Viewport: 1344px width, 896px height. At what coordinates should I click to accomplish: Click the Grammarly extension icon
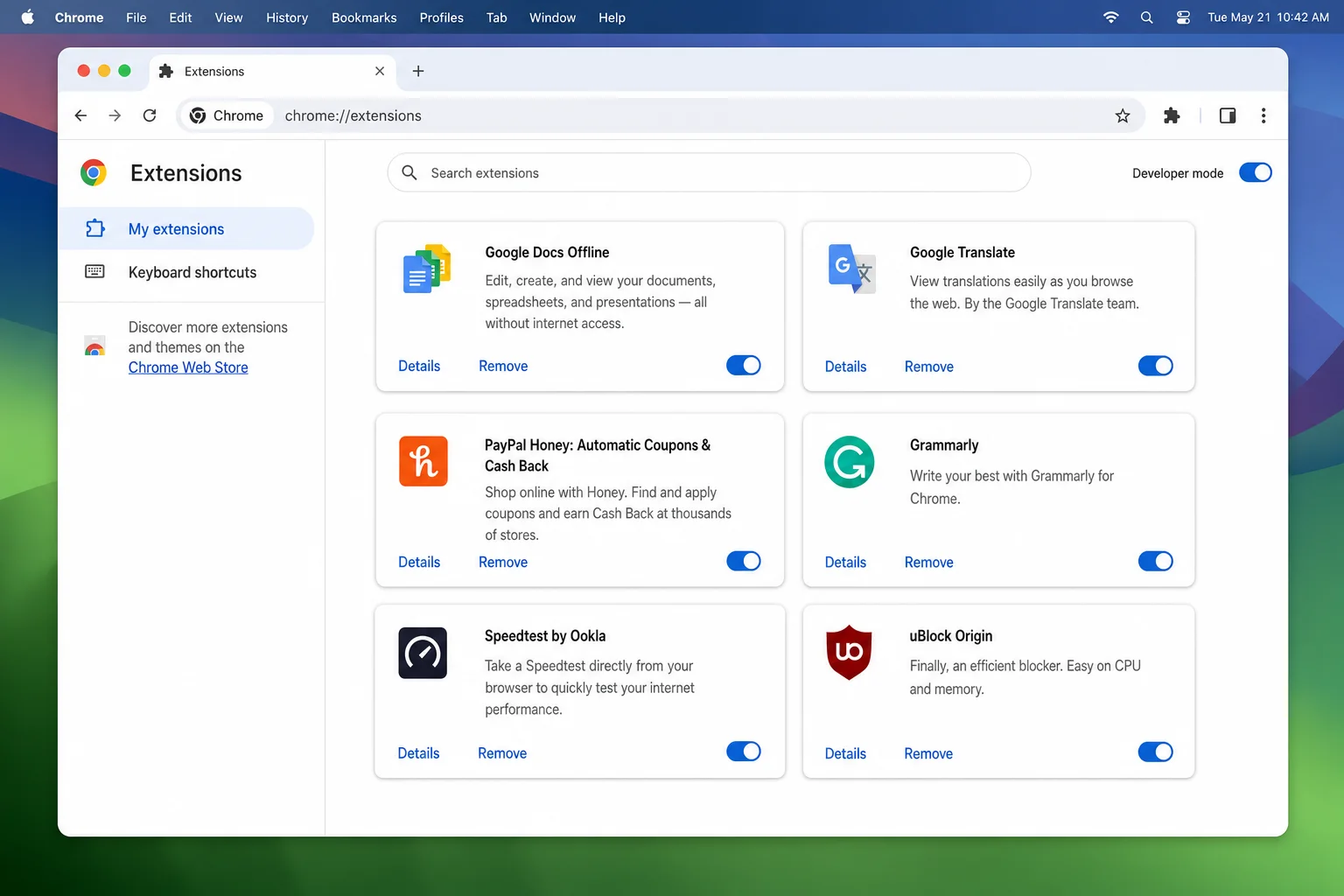click(x=850, y=461)
